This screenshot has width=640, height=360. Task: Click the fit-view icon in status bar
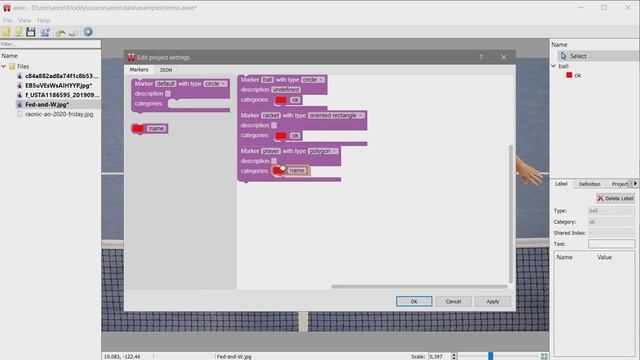pyautogui.click(x=544, y=356)
